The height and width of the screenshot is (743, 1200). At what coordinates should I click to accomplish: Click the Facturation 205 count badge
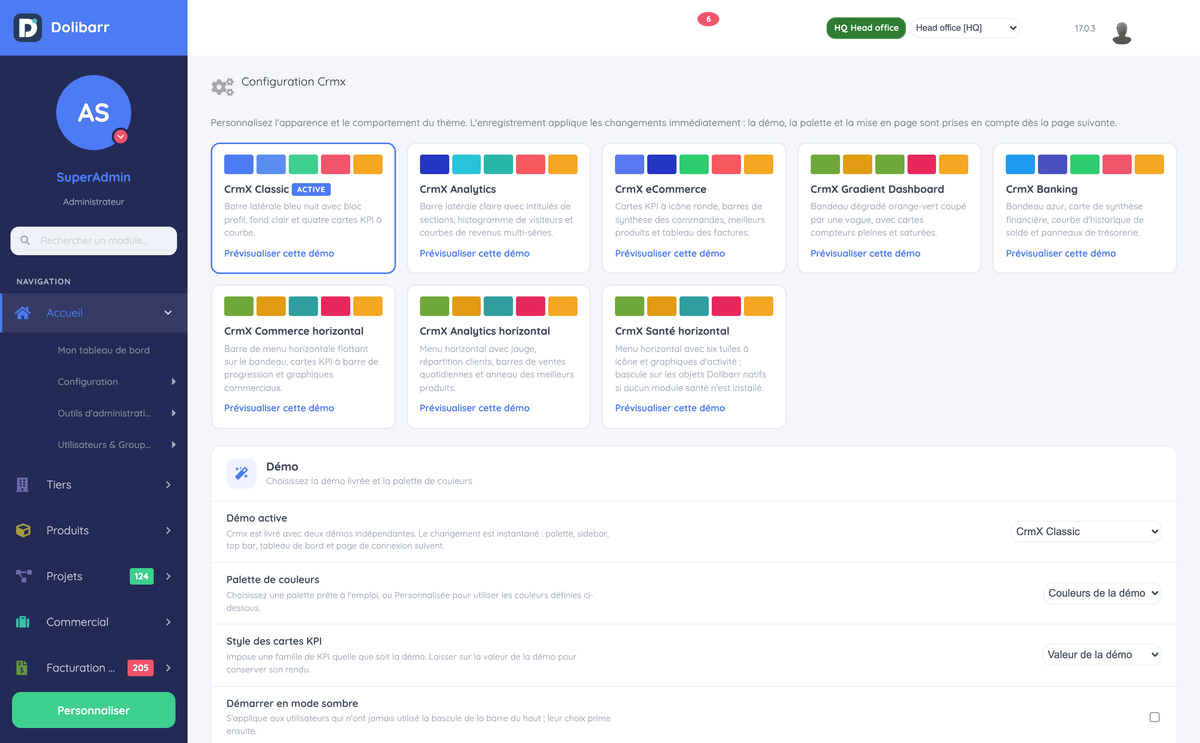click(x=140, y=668)
